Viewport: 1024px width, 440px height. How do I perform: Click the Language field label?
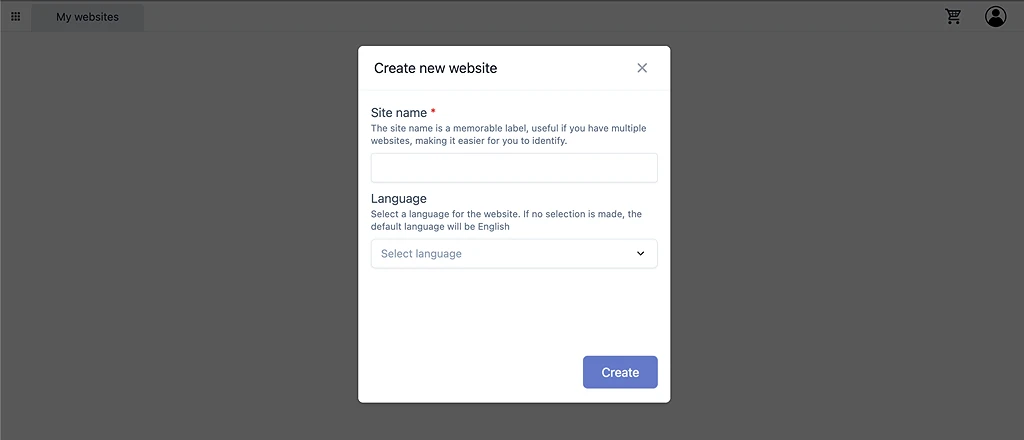[398, 199]
